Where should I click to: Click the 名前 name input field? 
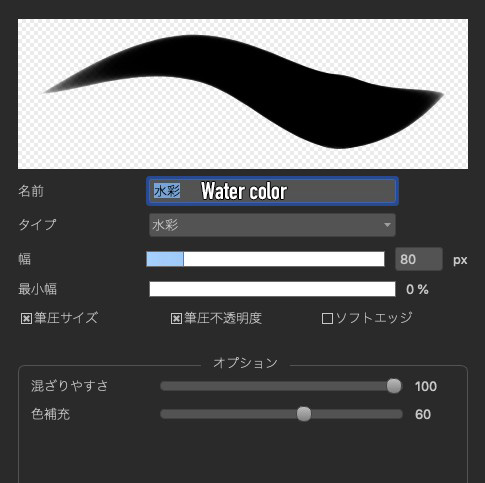pos(272,191)
